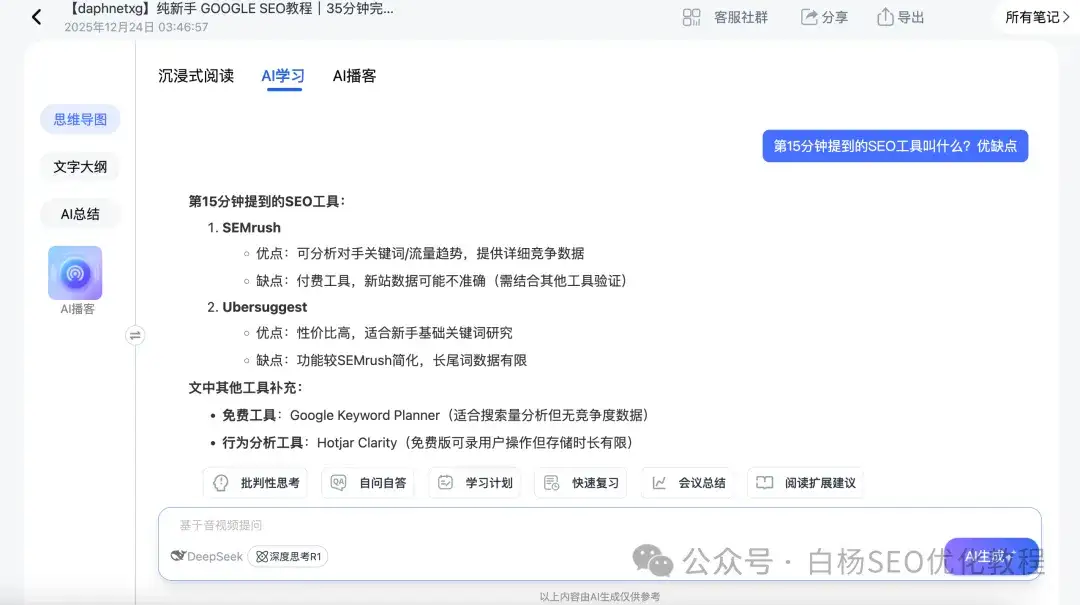
Task: Open 文字大纲 in the sidebar
Action: pyautogui.click(x=80, y=167)
